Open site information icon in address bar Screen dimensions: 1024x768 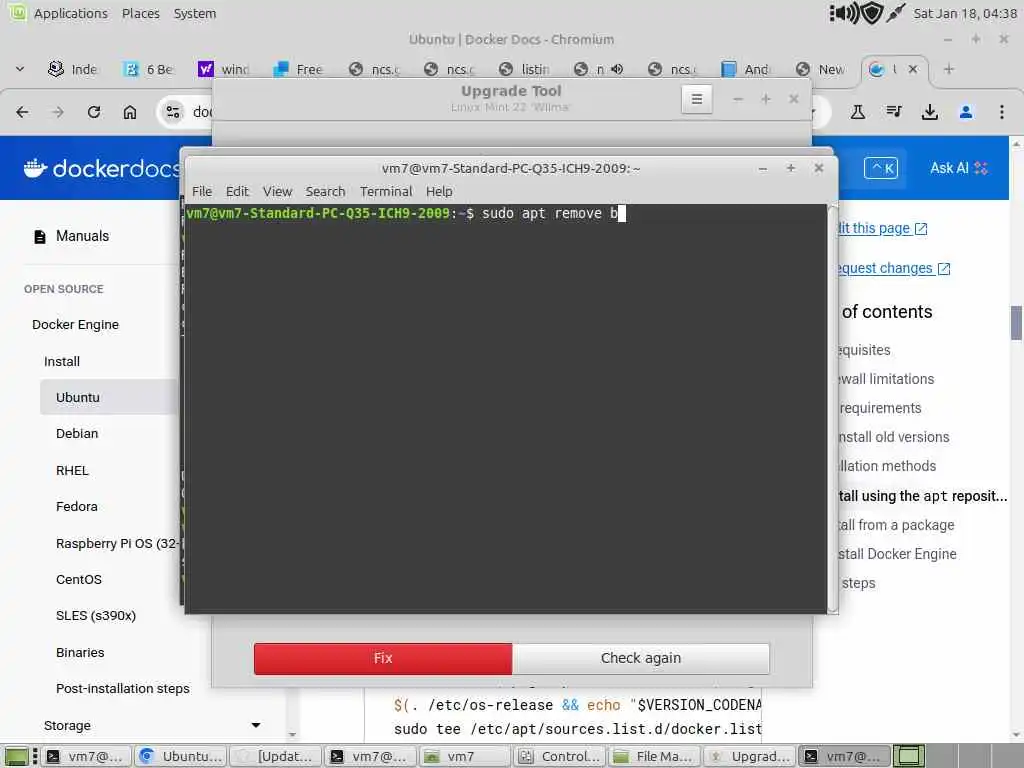point(173,112)
